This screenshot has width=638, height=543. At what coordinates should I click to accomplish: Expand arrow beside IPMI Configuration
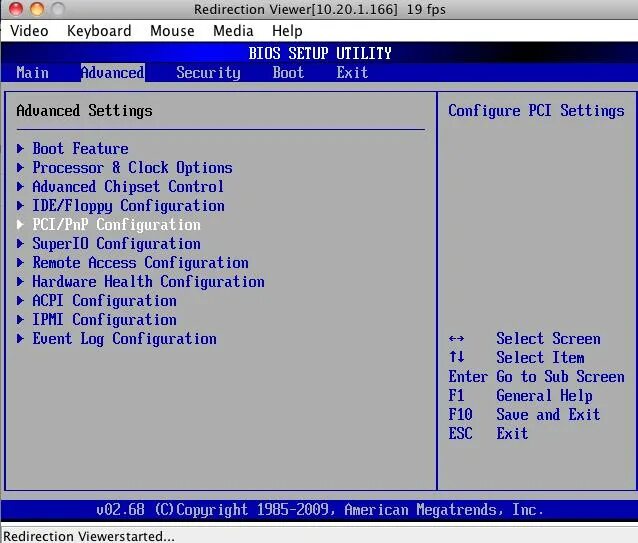click(20, 319)
